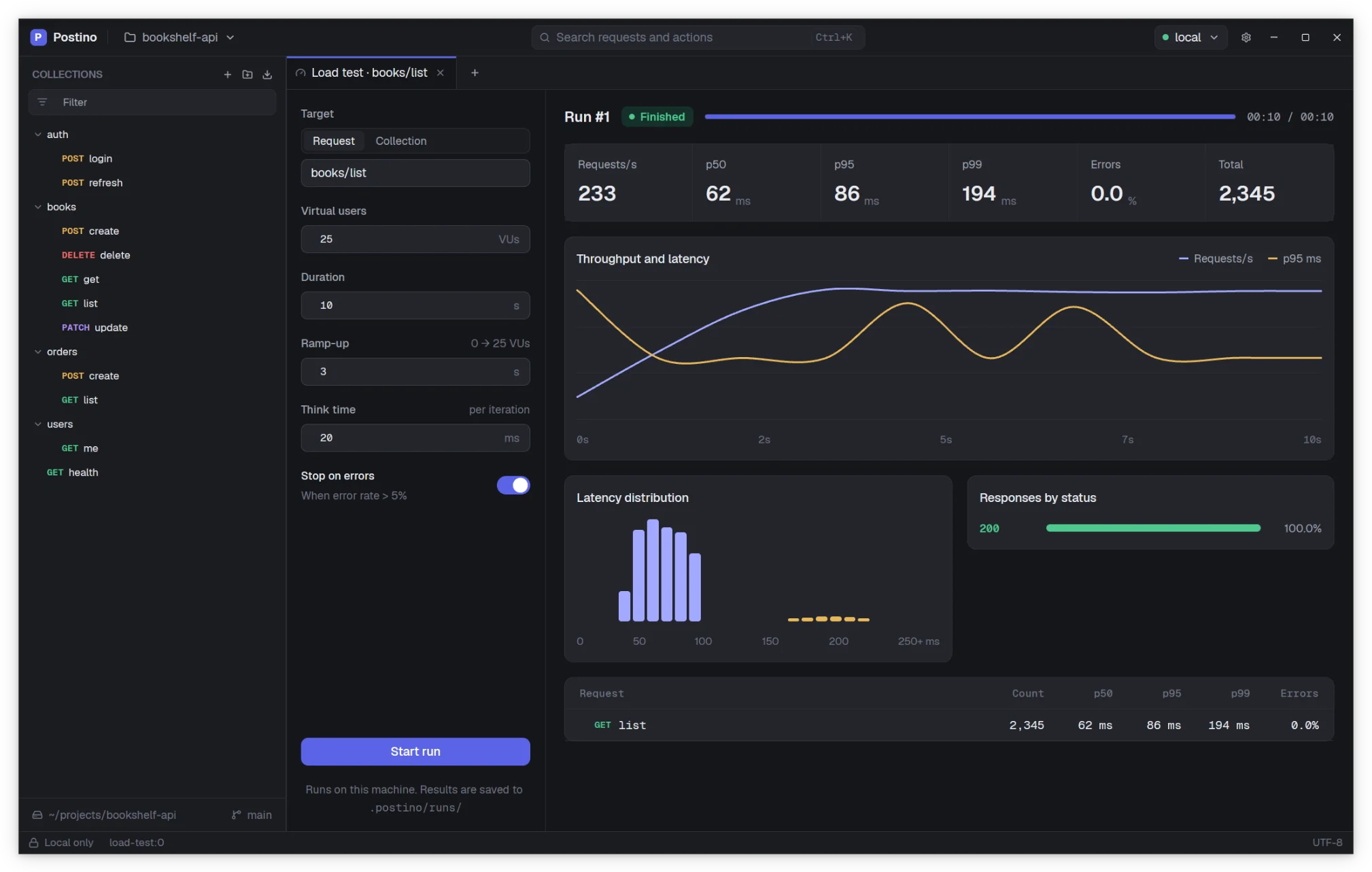Close the Load test books/list tab
The width and height of the screenshot is (1372, 872).
coord(441,73)
